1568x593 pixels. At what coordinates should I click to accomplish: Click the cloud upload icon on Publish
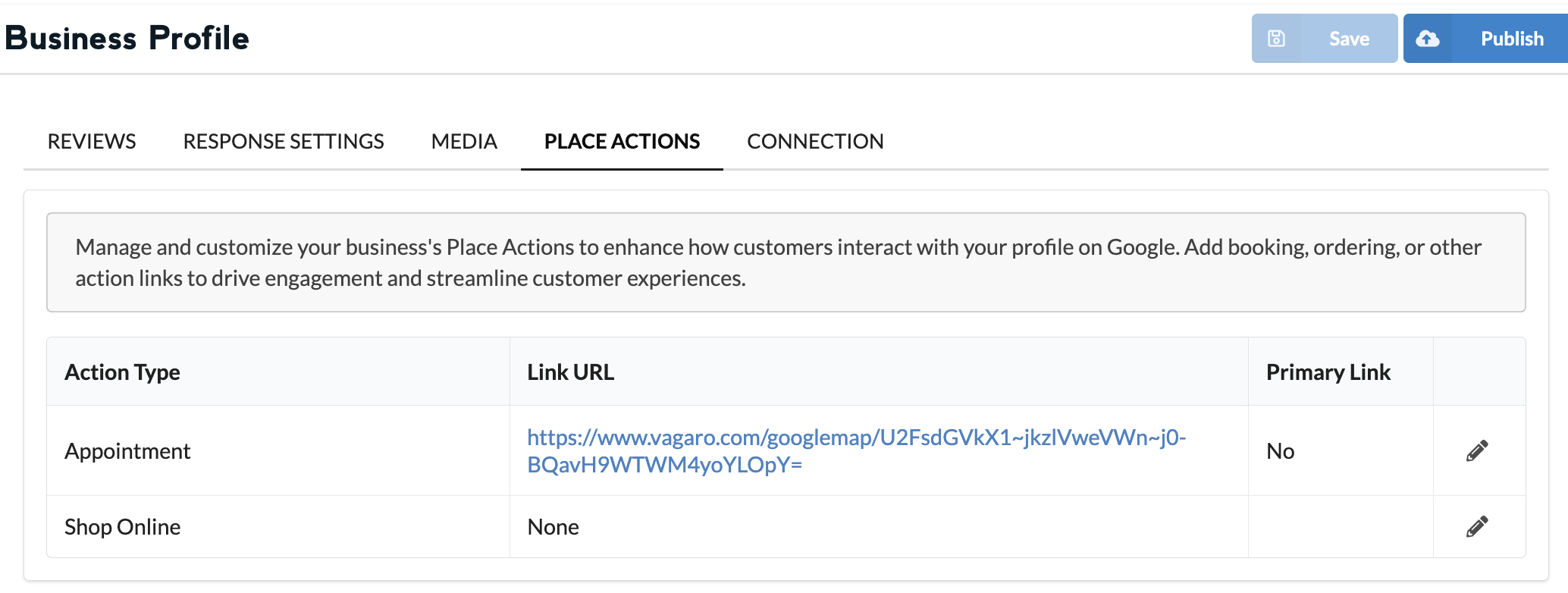click(1428, 39)
